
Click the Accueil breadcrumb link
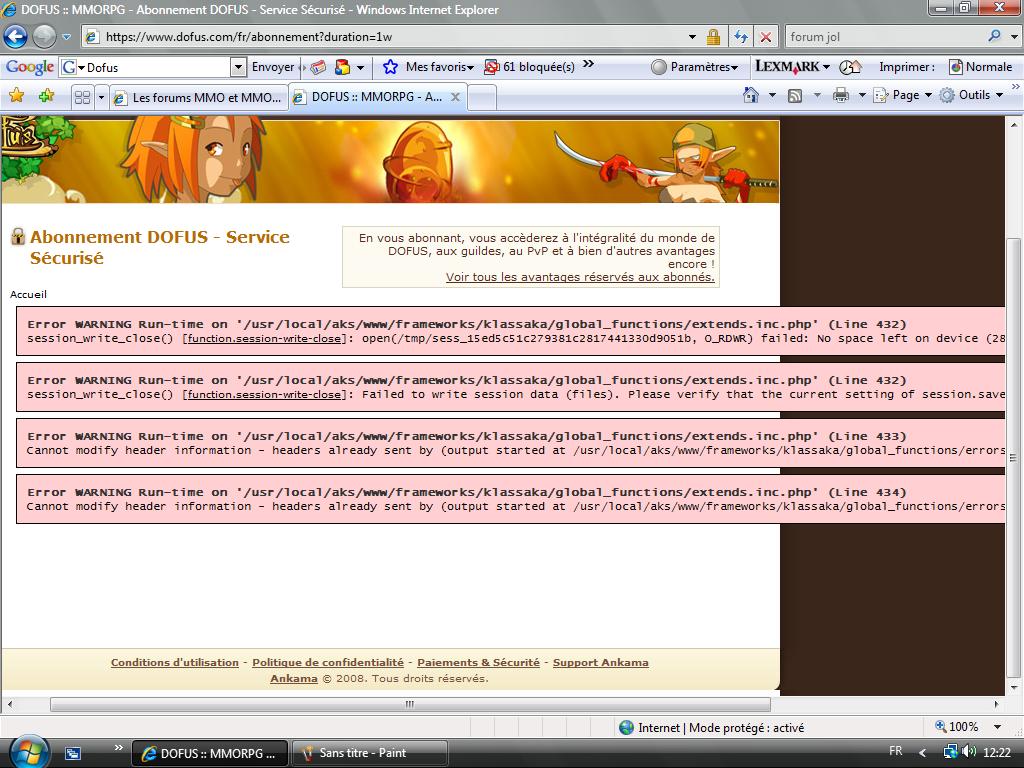point(28,295)
